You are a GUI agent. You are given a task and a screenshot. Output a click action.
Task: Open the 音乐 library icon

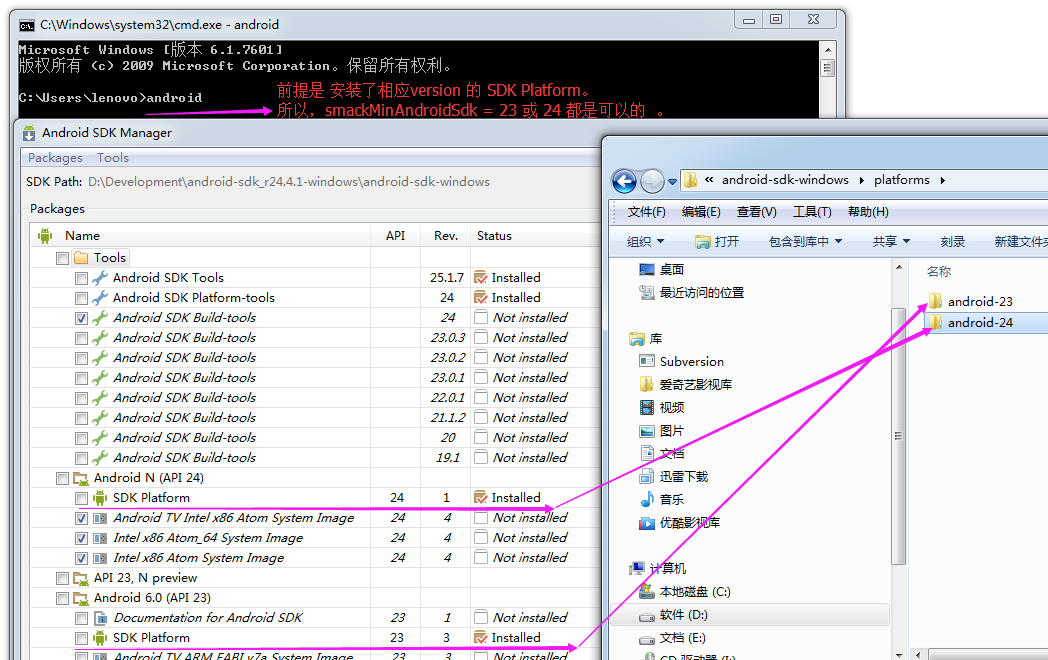coord(646,499)
